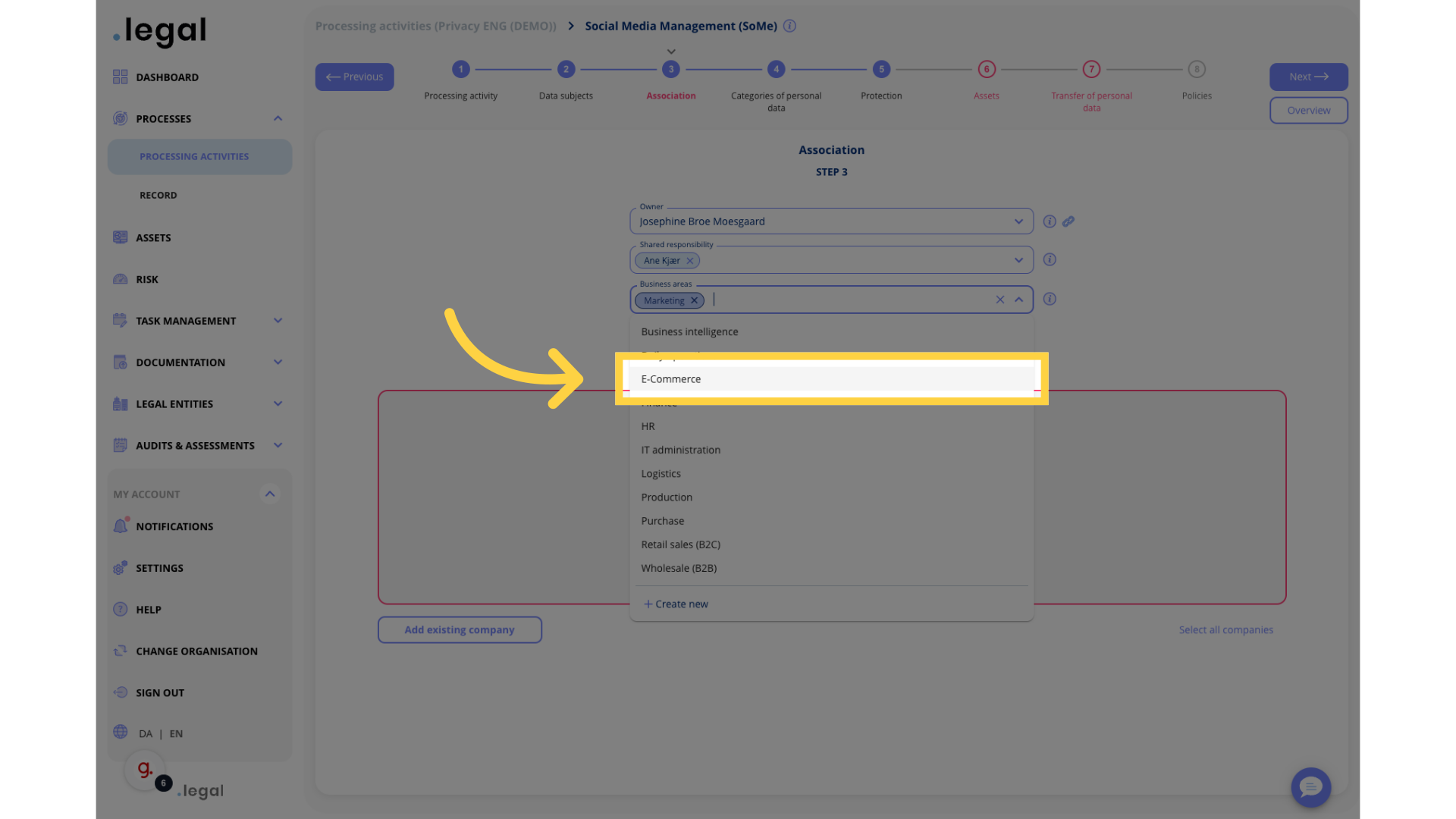Click the Processes icon in sidebar
The width and height of the screenshot is (1456, 819).
coord(120,119)
